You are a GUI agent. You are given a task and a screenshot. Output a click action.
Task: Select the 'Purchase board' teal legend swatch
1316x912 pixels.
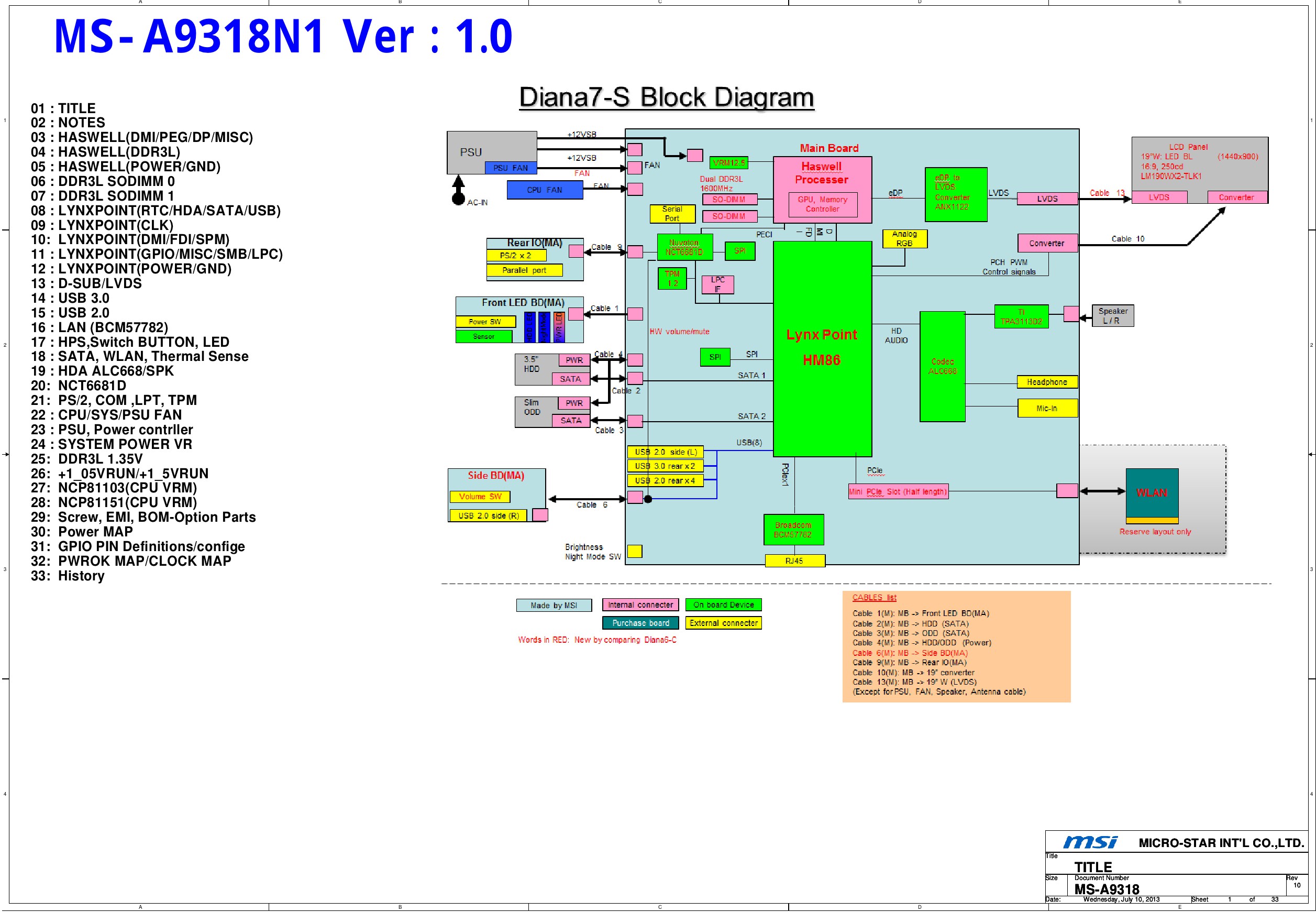pyautogui.click(x=640, y=623)
